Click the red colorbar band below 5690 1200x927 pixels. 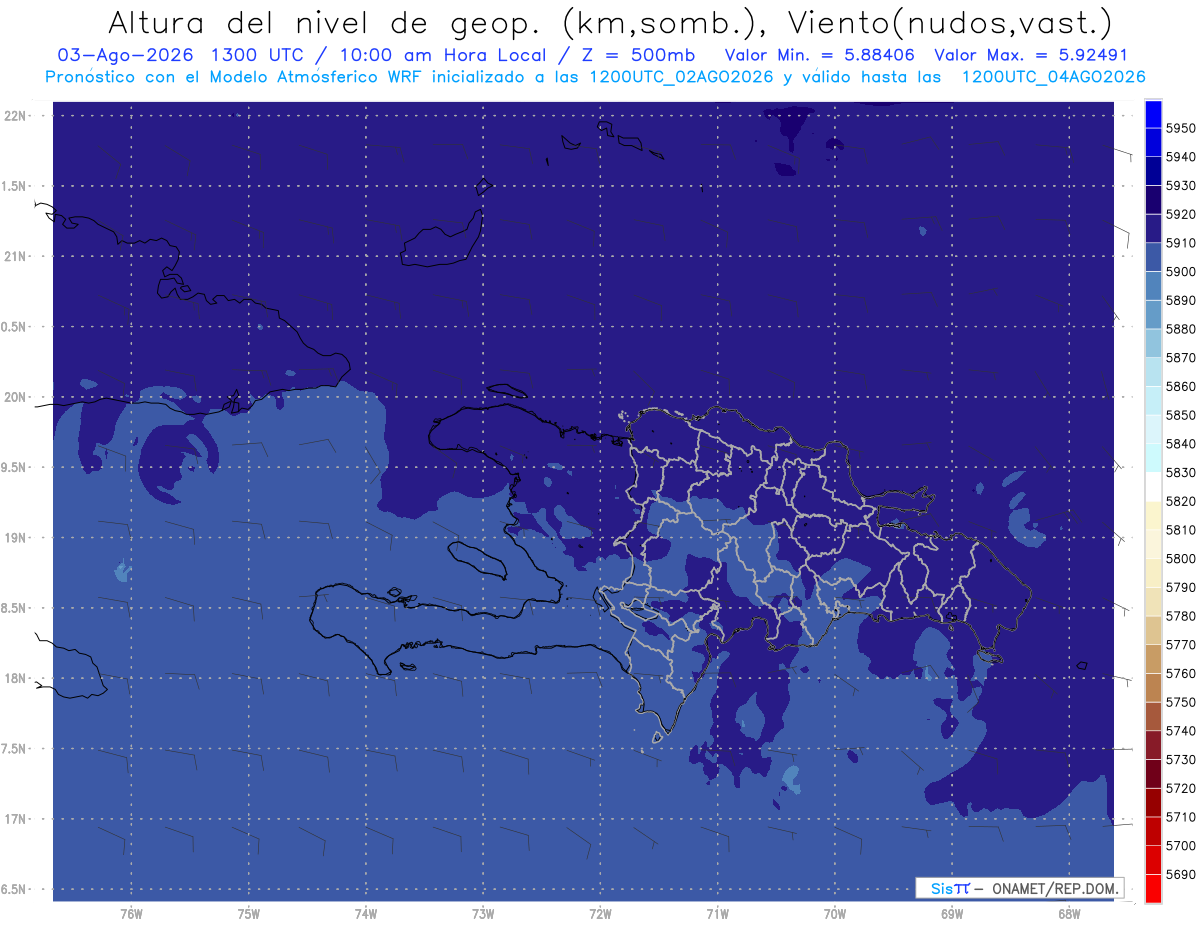1153,888
